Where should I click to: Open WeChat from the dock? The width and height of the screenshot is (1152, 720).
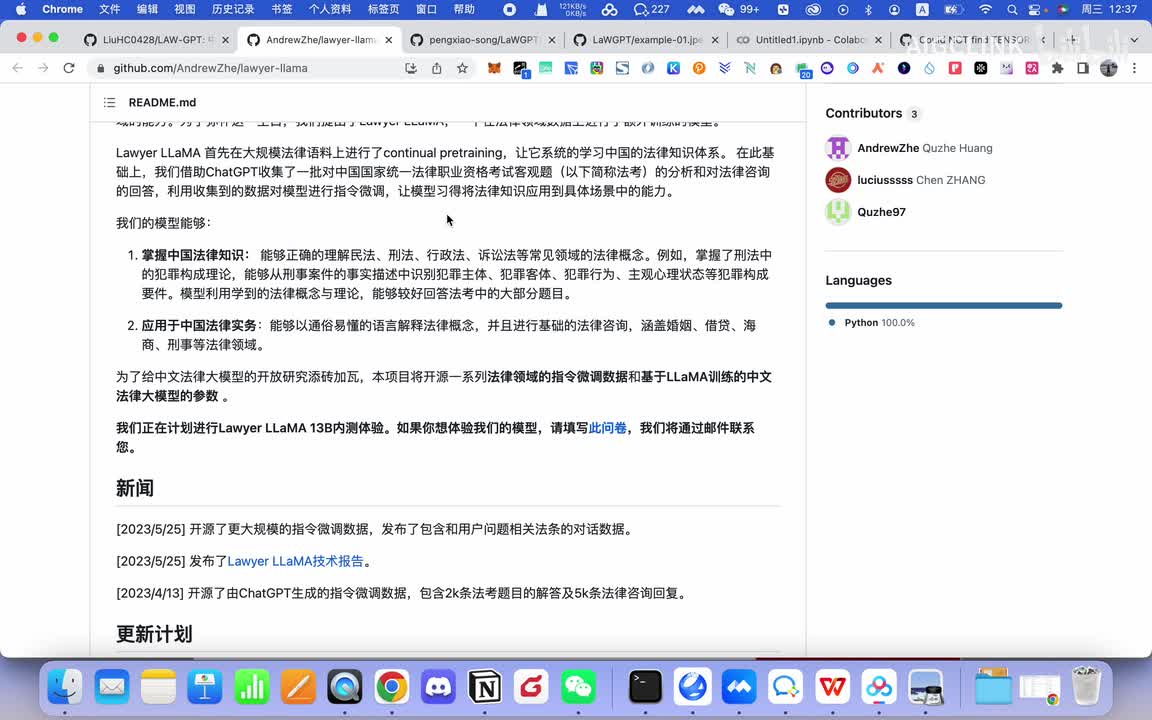click(578, 687)
